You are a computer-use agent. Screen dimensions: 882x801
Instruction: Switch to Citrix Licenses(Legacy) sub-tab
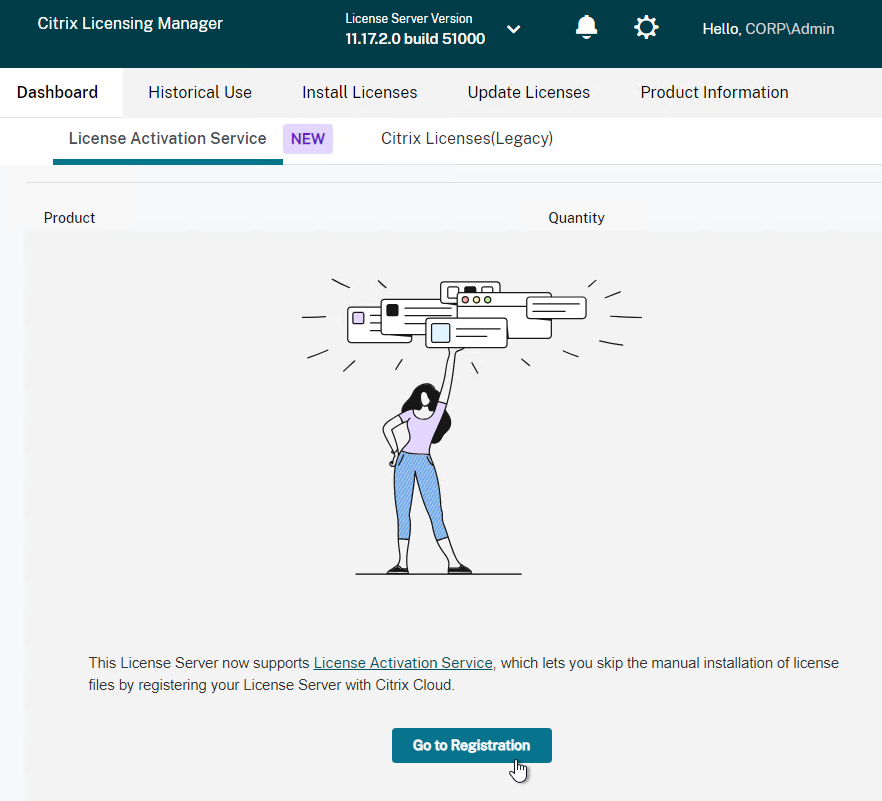pos(467,138)
